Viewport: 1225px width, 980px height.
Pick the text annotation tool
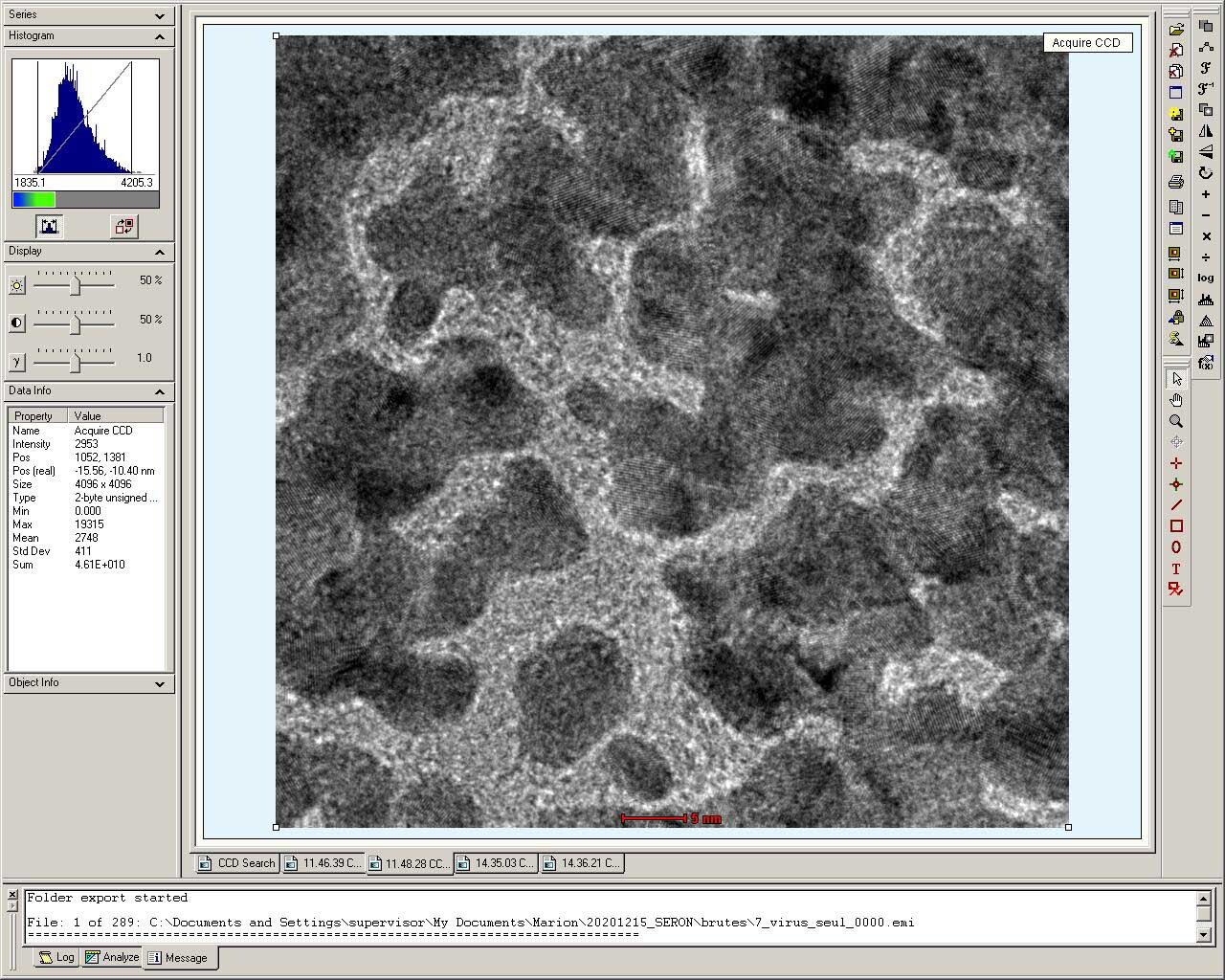pyautogui.click(x=1176, y=568)
